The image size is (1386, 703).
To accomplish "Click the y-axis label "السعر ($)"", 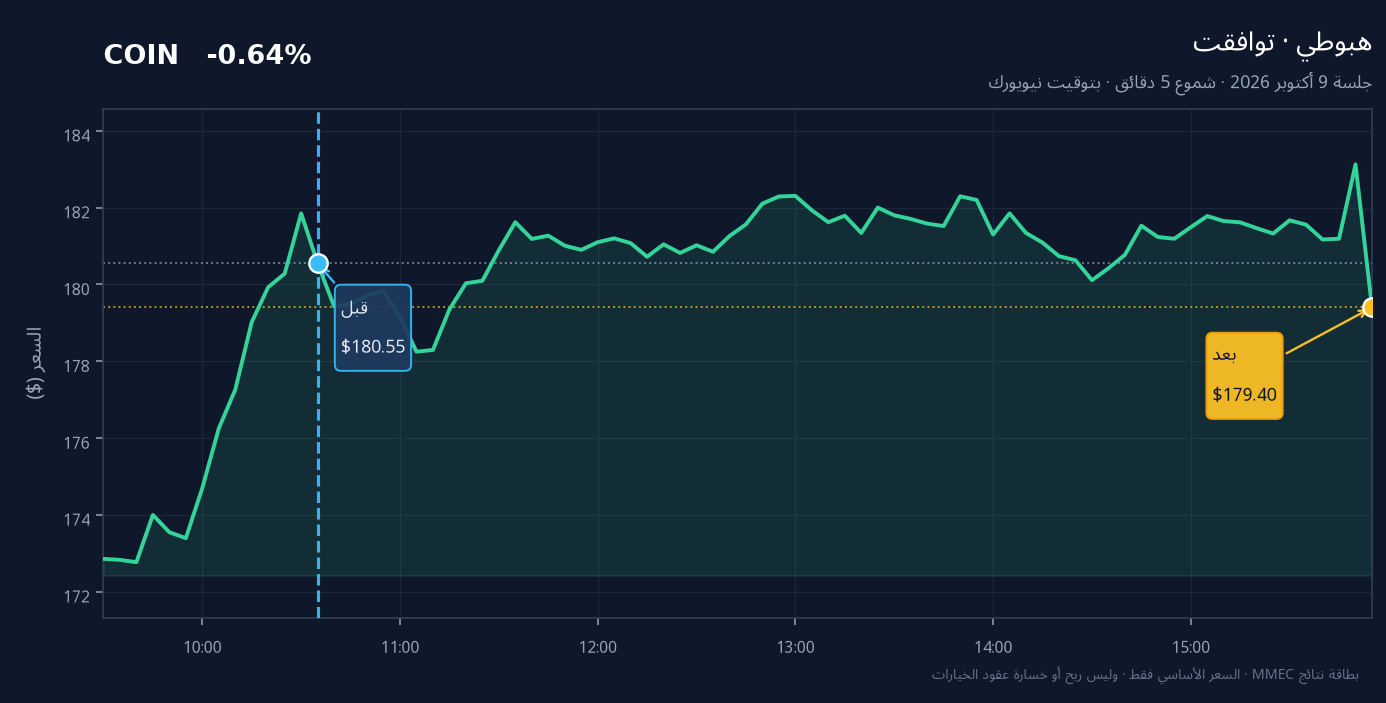I will tap(35, 363).
